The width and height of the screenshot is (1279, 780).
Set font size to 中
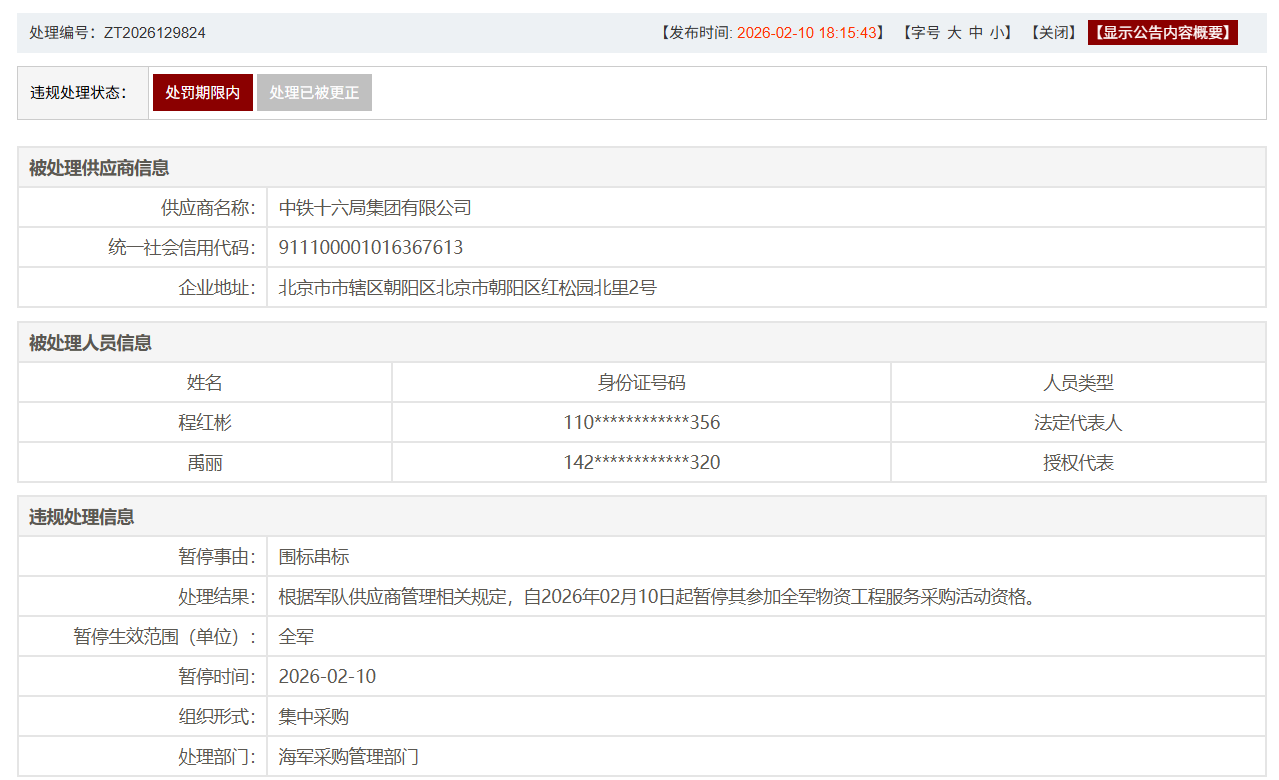coord(976,33)
